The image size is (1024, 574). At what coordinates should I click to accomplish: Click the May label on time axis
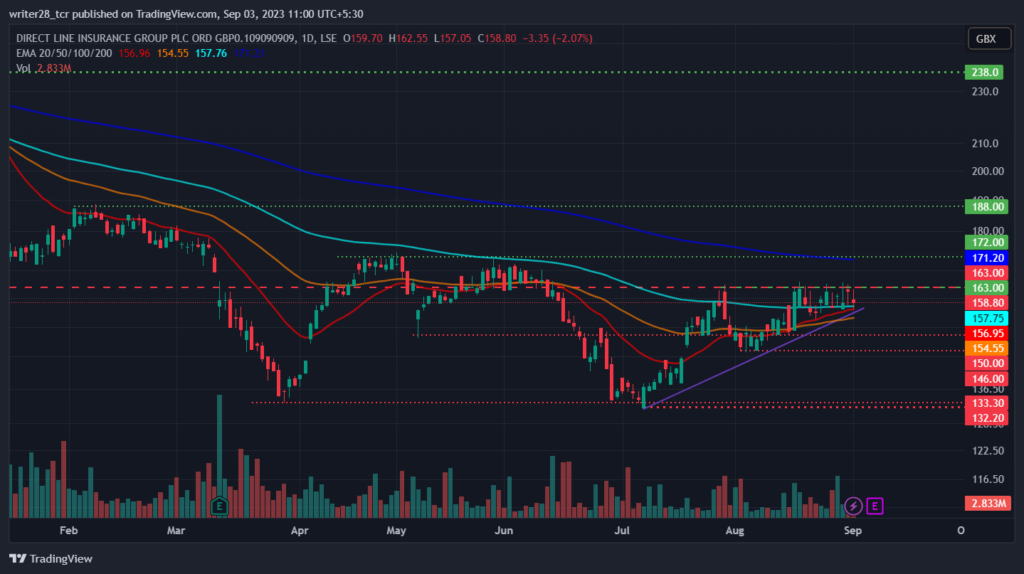[396, 530]
